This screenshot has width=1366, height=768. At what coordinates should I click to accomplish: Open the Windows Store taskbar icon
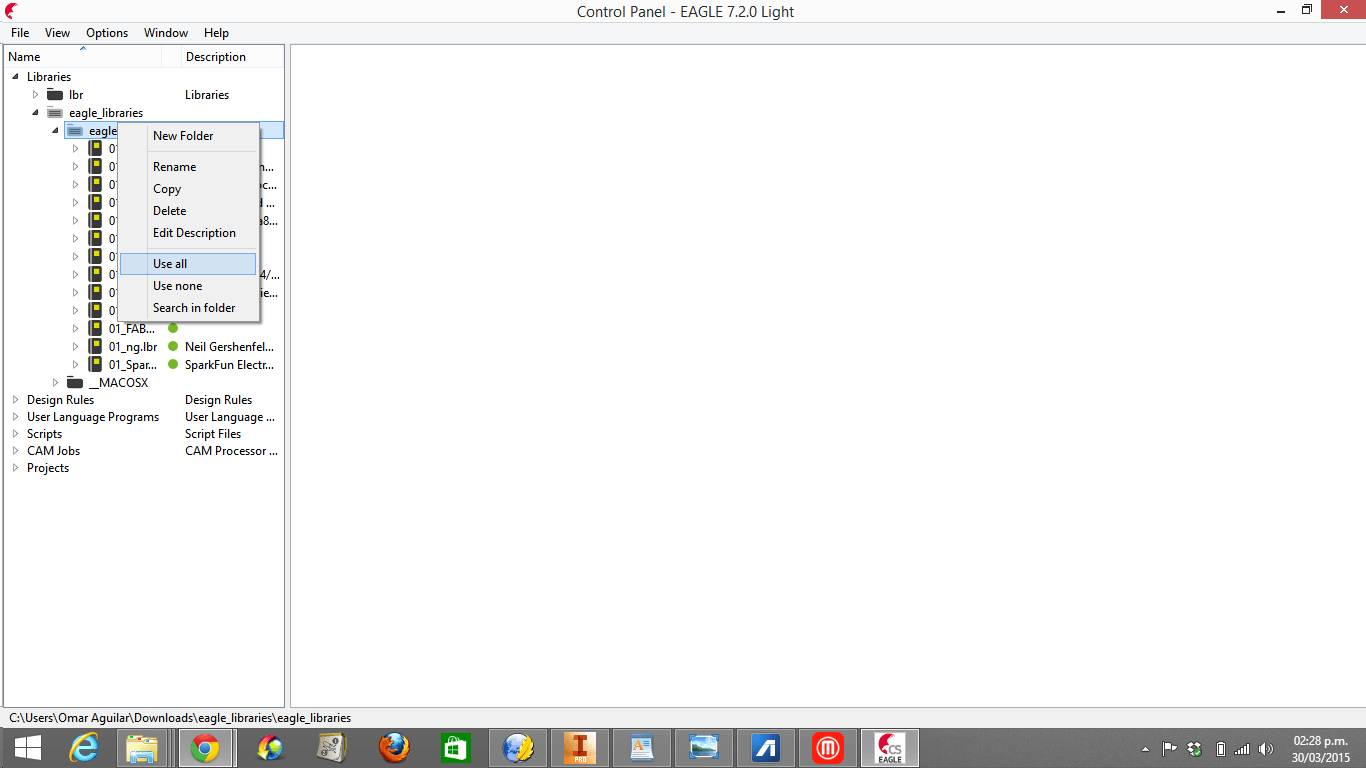pos(456,748)
